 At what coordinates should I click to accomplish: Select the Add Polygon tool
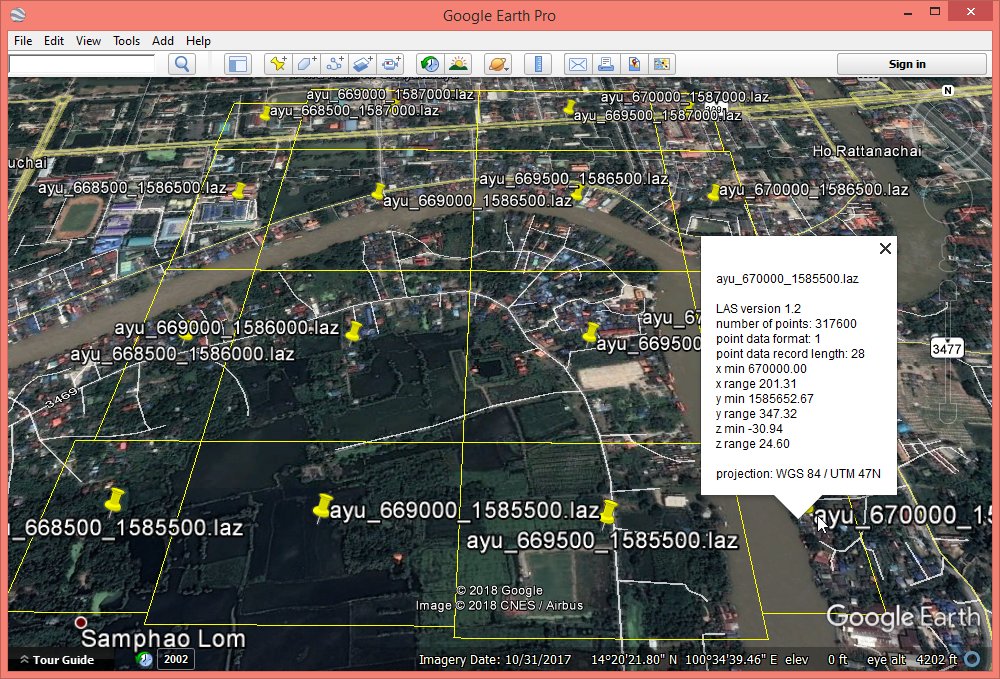click(307, 64)
